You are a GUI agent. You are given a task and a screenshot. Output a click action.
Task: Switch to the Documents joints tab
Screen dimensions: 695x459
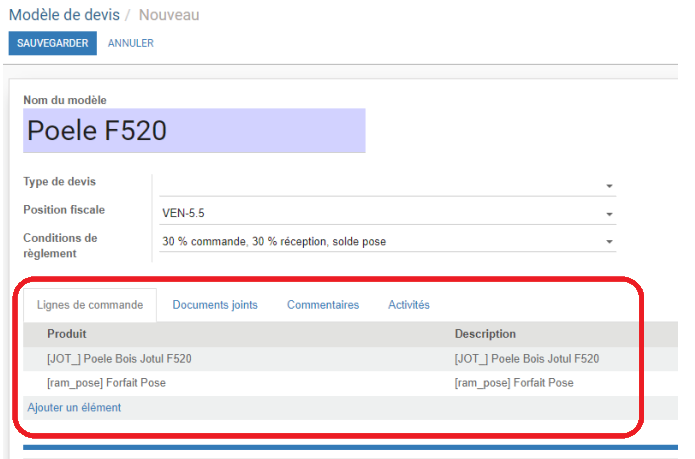215,305
